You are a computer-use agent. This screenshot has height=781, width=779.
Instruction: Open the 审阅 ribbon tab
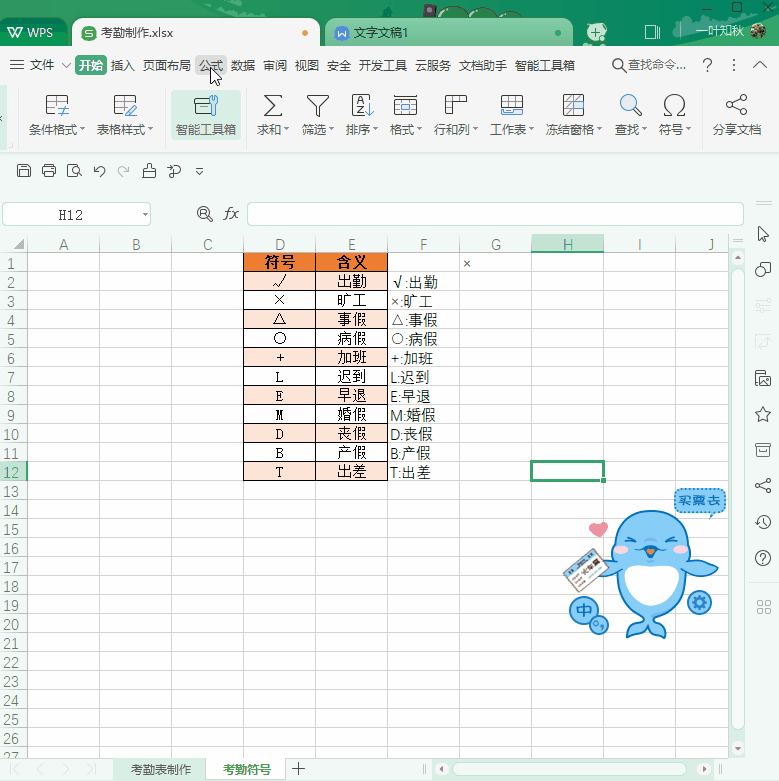(x=275, y=65)
